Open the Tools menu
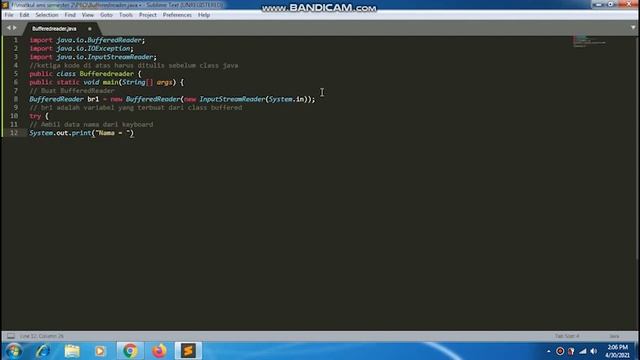640x360 pixels. pyautogui.click(x=126, y=15)
